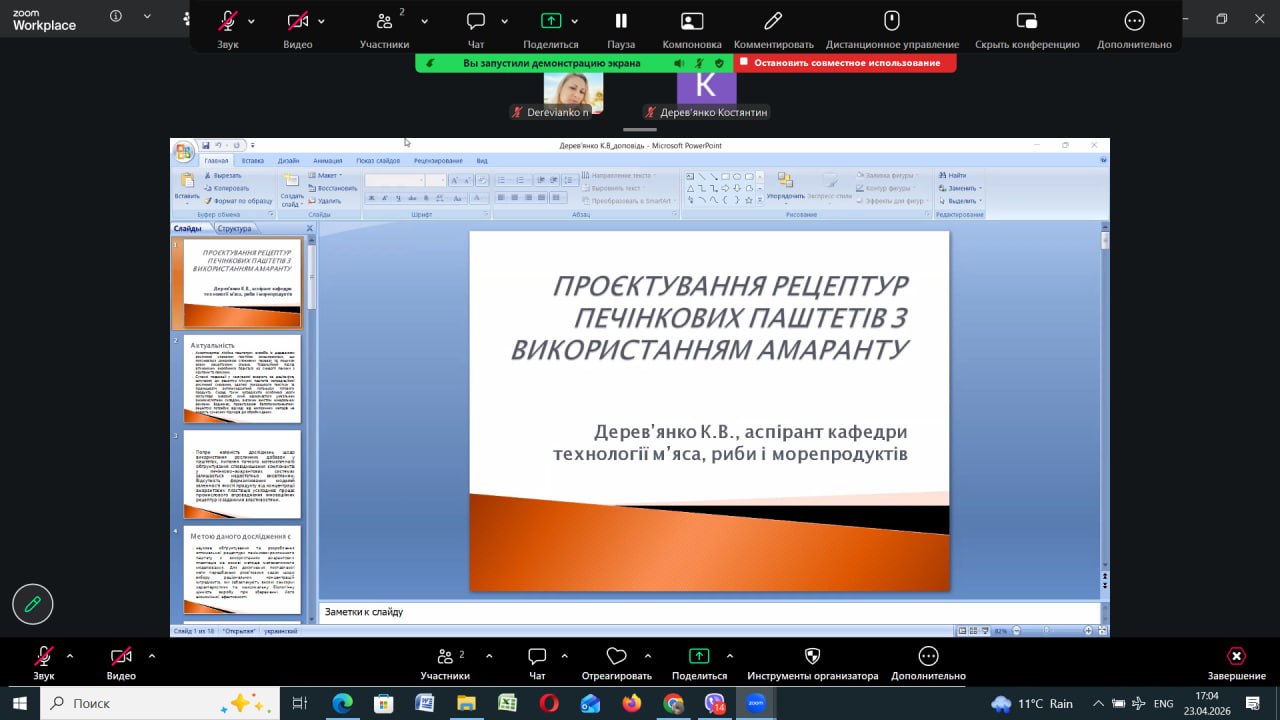The image size is (1280, 720).
Task: Unmute microphone with top Звук button
Action: tap(228, 21)
